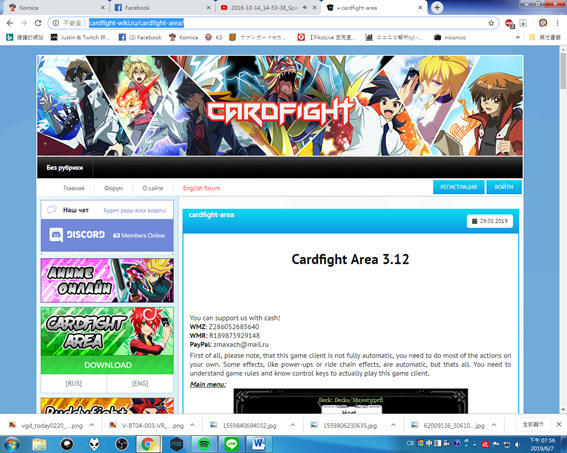Open the Форум menu link
567x453 pixels.
click(113, 188)
